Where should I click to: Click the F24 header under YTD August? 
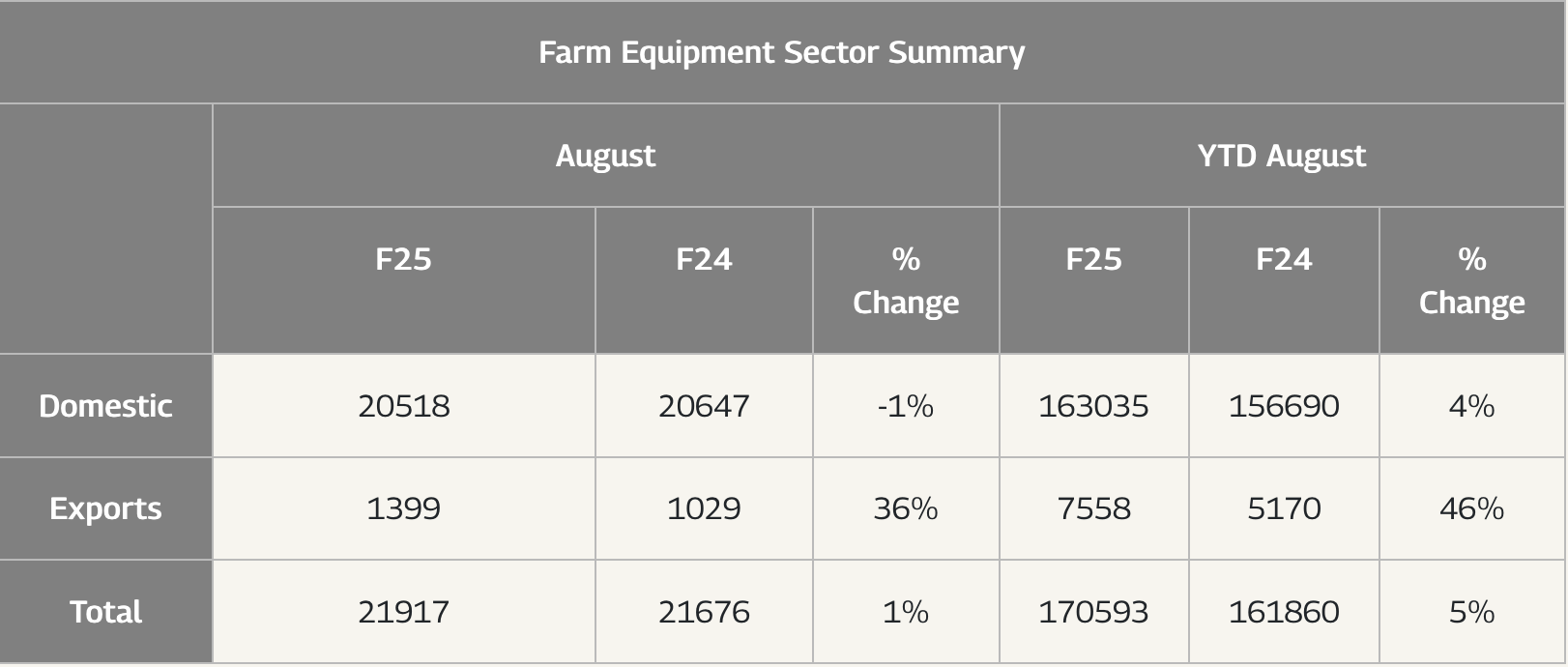(1283, 259)
